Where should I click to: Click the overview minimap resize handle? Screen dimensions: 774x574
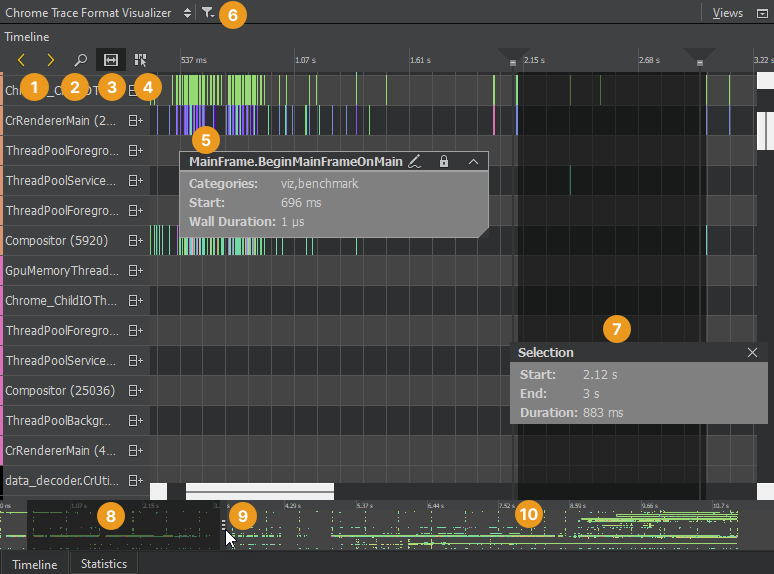223,523
